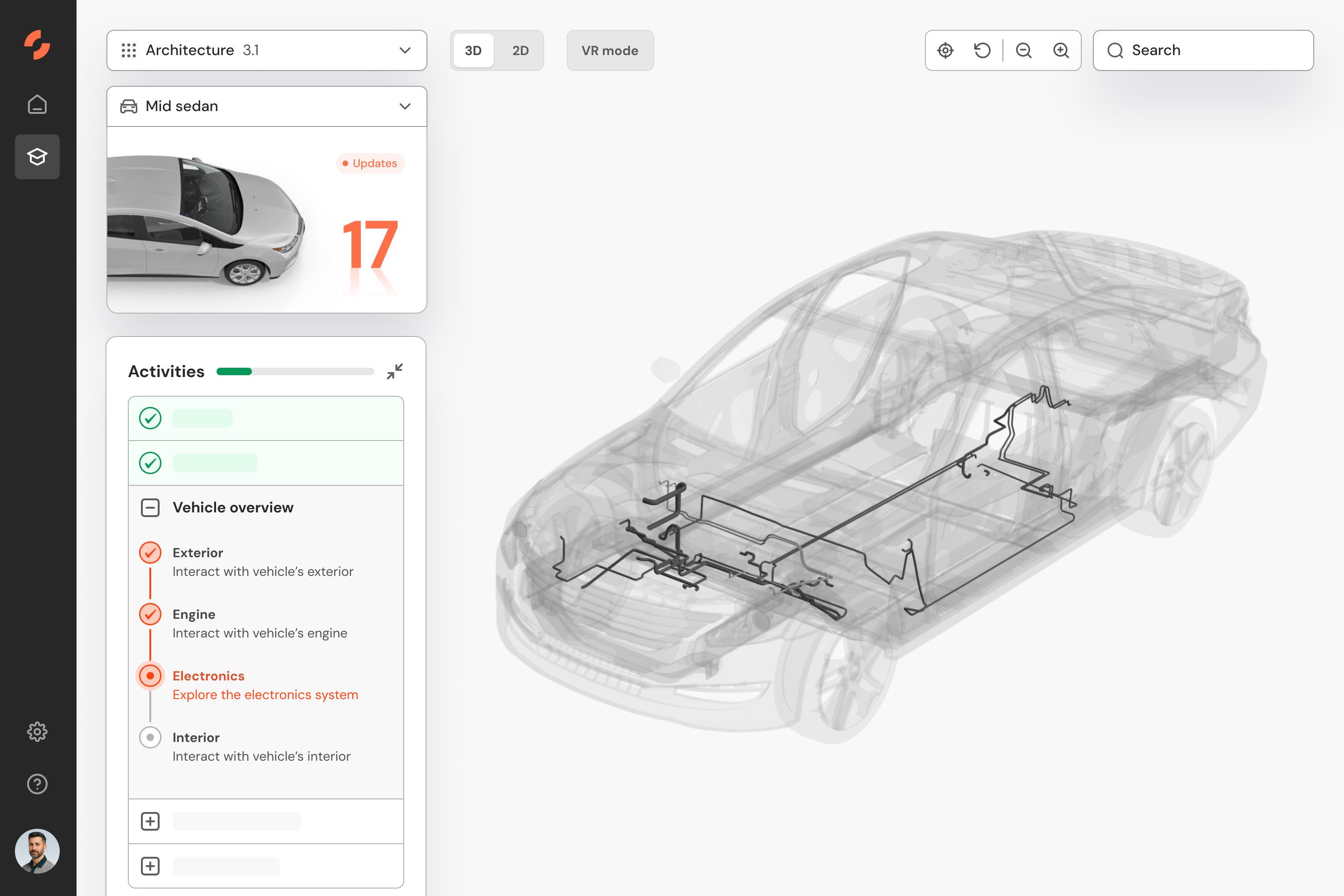Screen dimensions: 1344x896
Task: Zoom out of the 3D model
Action: click(1023, 50)
